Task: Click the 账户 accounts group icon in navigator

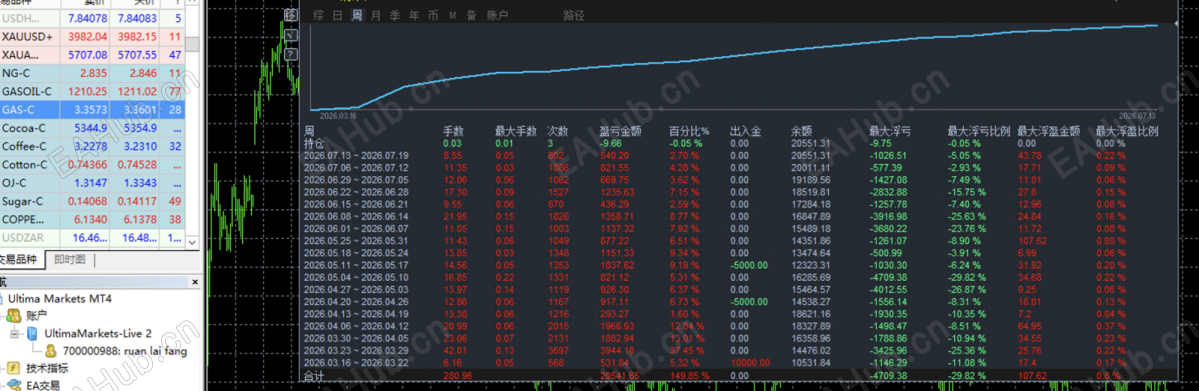Action: [x=13, y=316]
